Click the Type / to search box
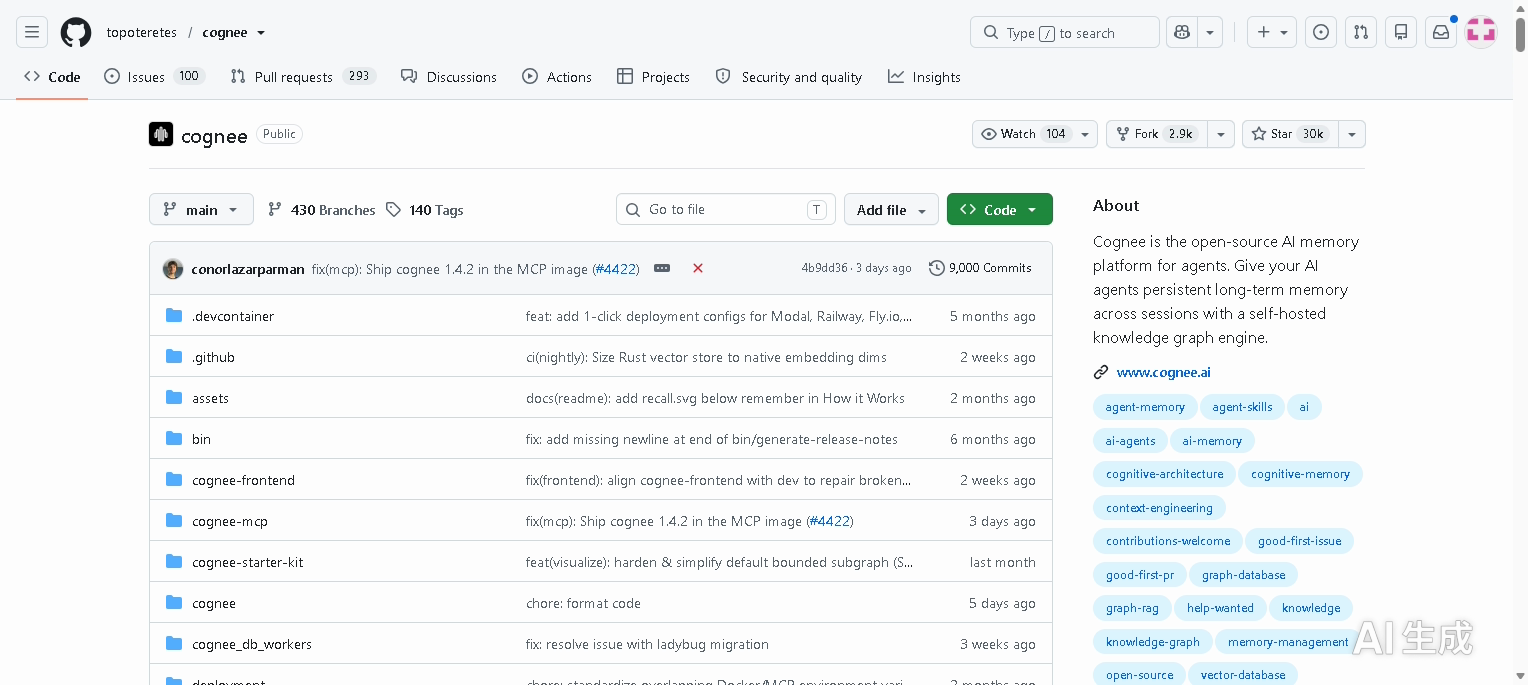The image size is (1528, 685). tap(1065, 32)
